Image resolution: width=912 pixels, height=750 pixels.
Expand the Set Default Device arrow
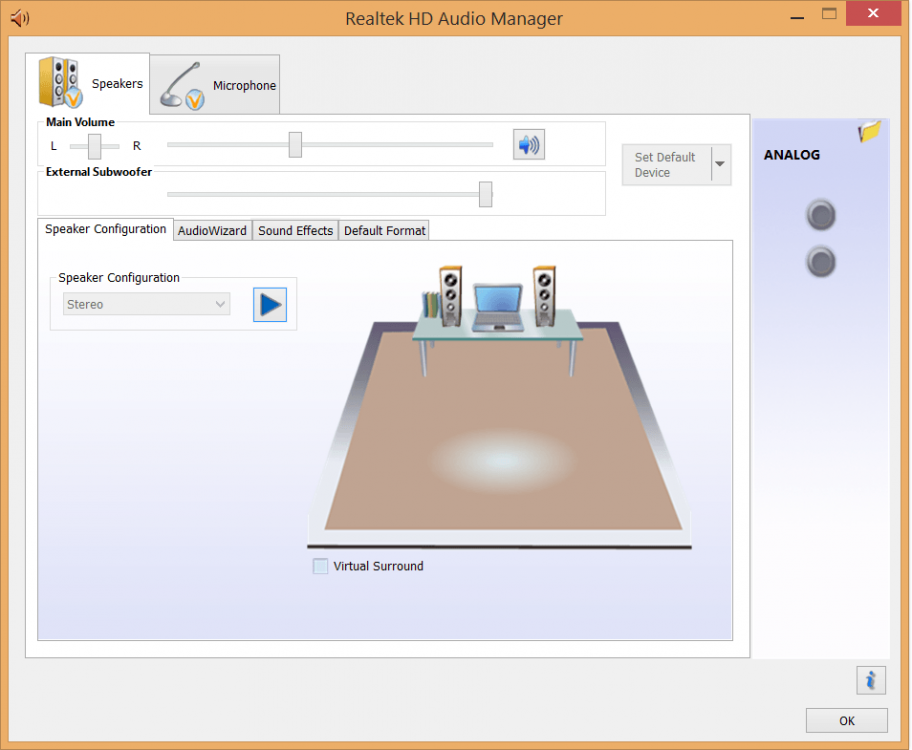[x=720, y=165]
